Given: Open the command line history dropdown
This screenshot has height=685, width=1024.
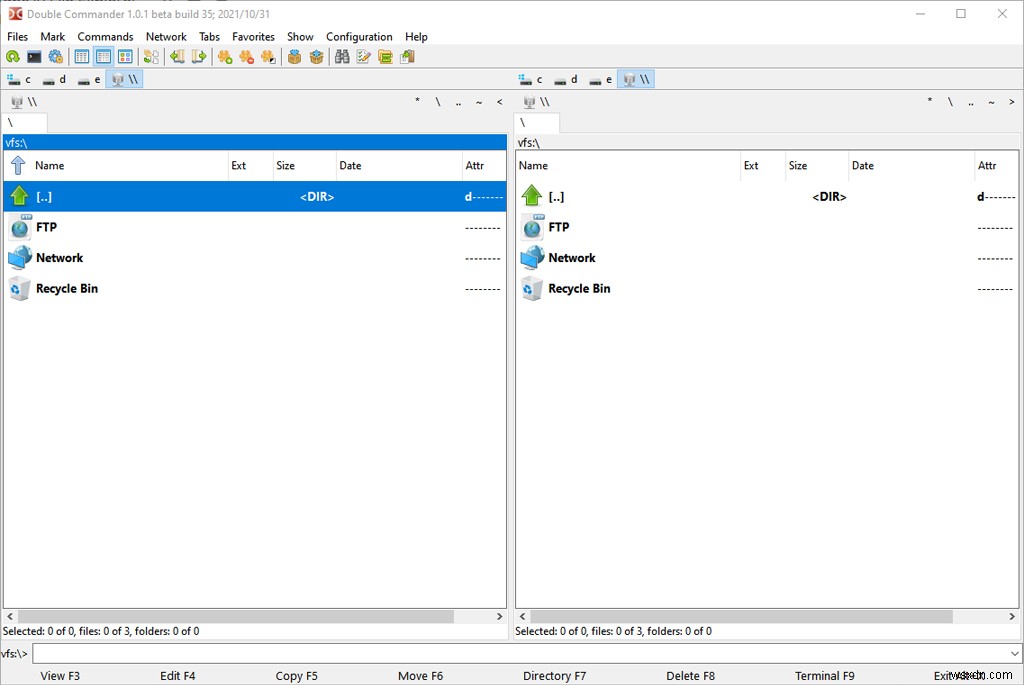Looking at the screenshot, I should coord(1013,653).
